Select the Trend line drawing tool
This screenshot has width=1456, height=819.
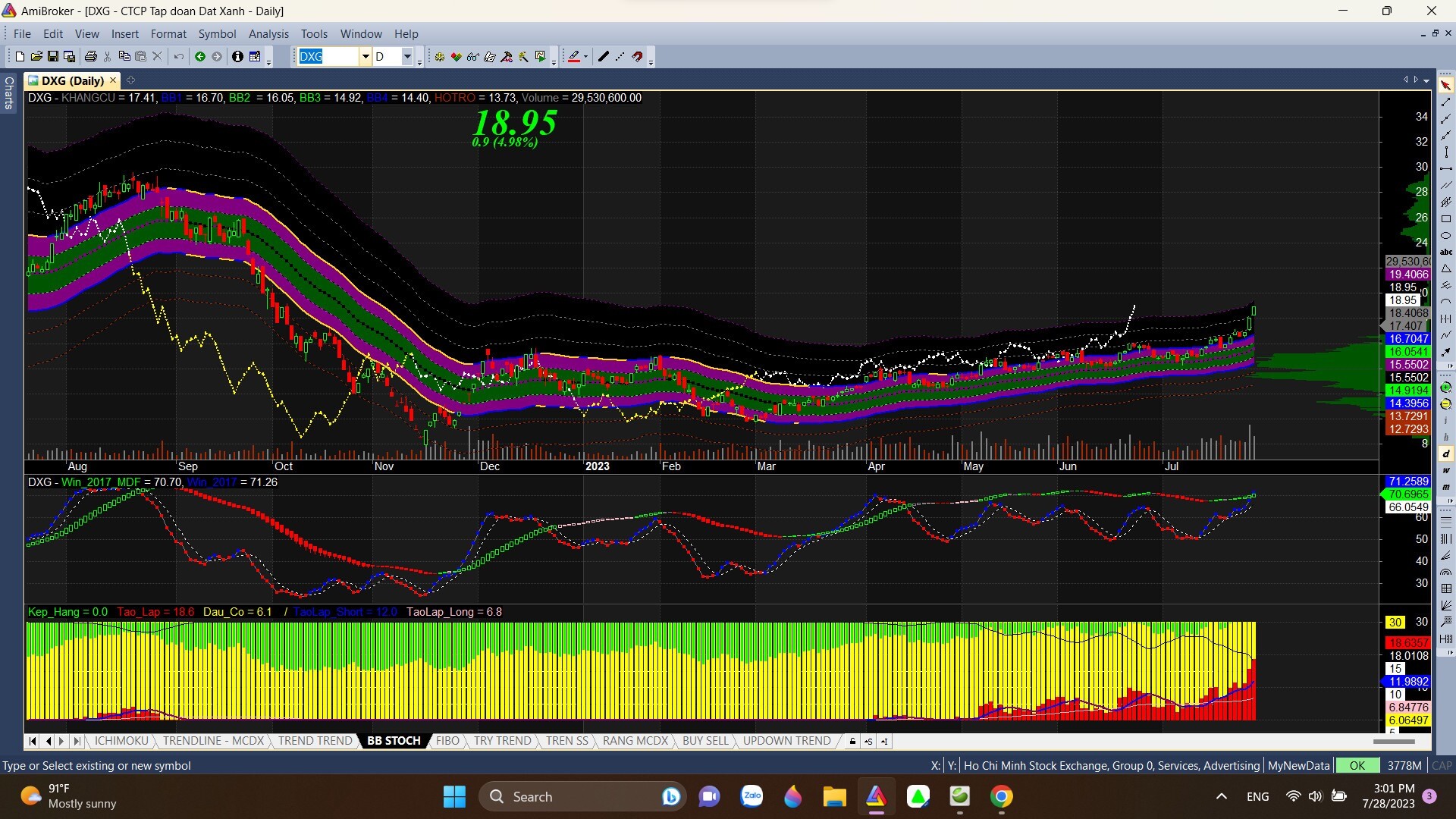1446,102
